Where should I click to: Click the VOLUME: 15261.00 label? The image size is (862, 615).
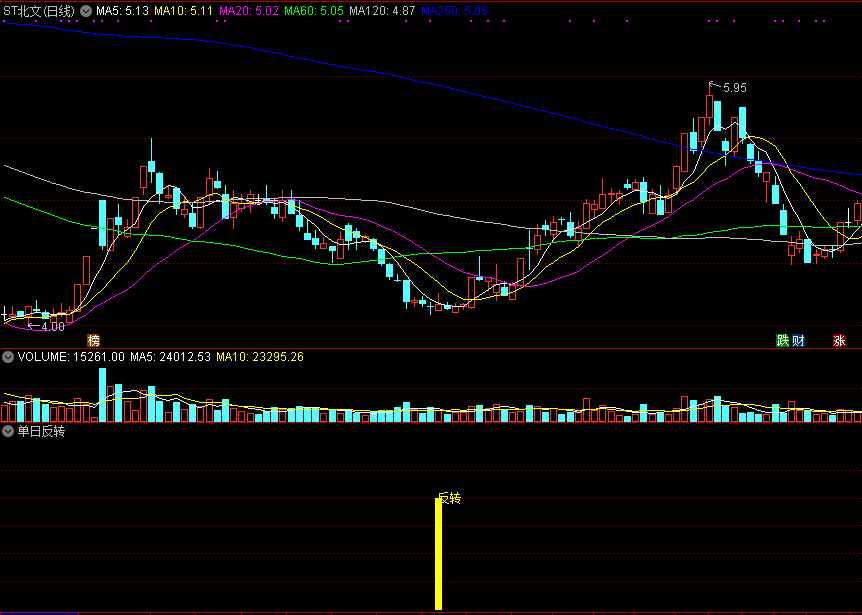pos(71,357)
